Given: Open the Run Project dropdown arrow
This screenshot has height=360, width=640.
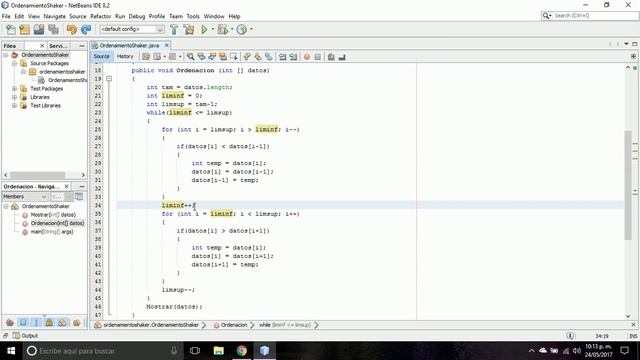Looking at the screenshot, I should [213, 29].
